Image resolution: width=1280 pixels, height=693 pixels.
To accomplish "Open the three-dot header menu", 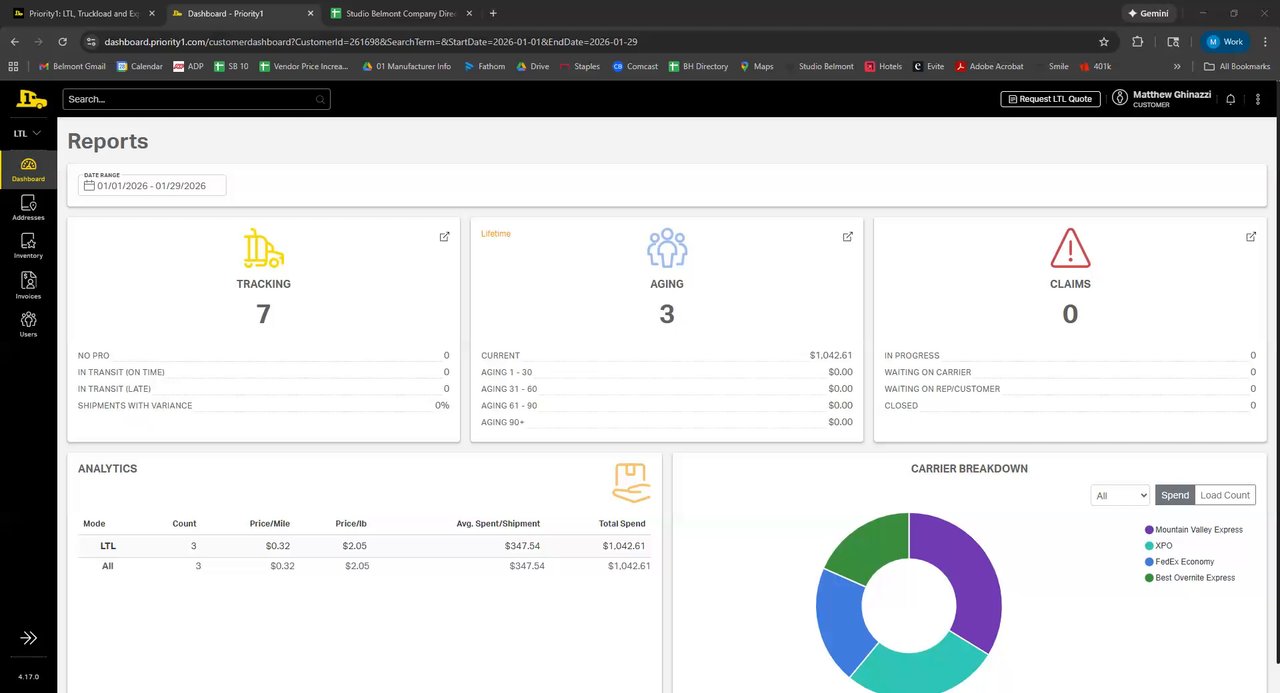I will click(x=1258, y=99).
